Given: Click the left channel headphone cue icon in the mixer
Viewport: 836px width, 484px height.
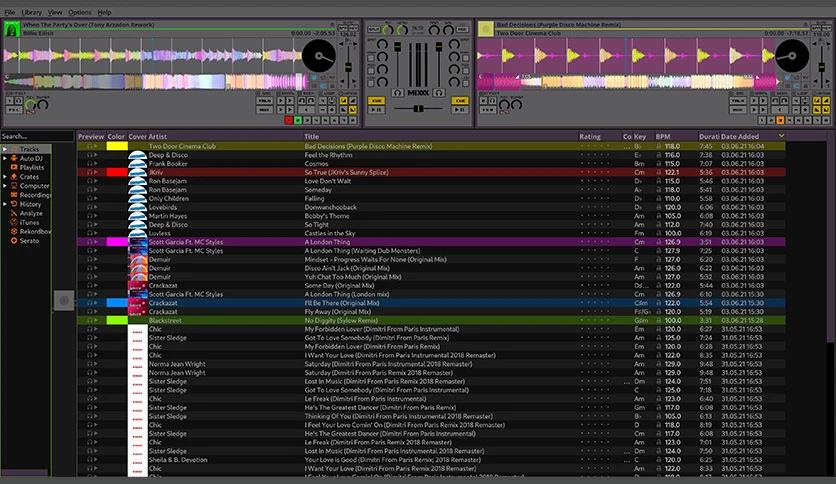Looking at the screenshot, I should coord(398,93).
